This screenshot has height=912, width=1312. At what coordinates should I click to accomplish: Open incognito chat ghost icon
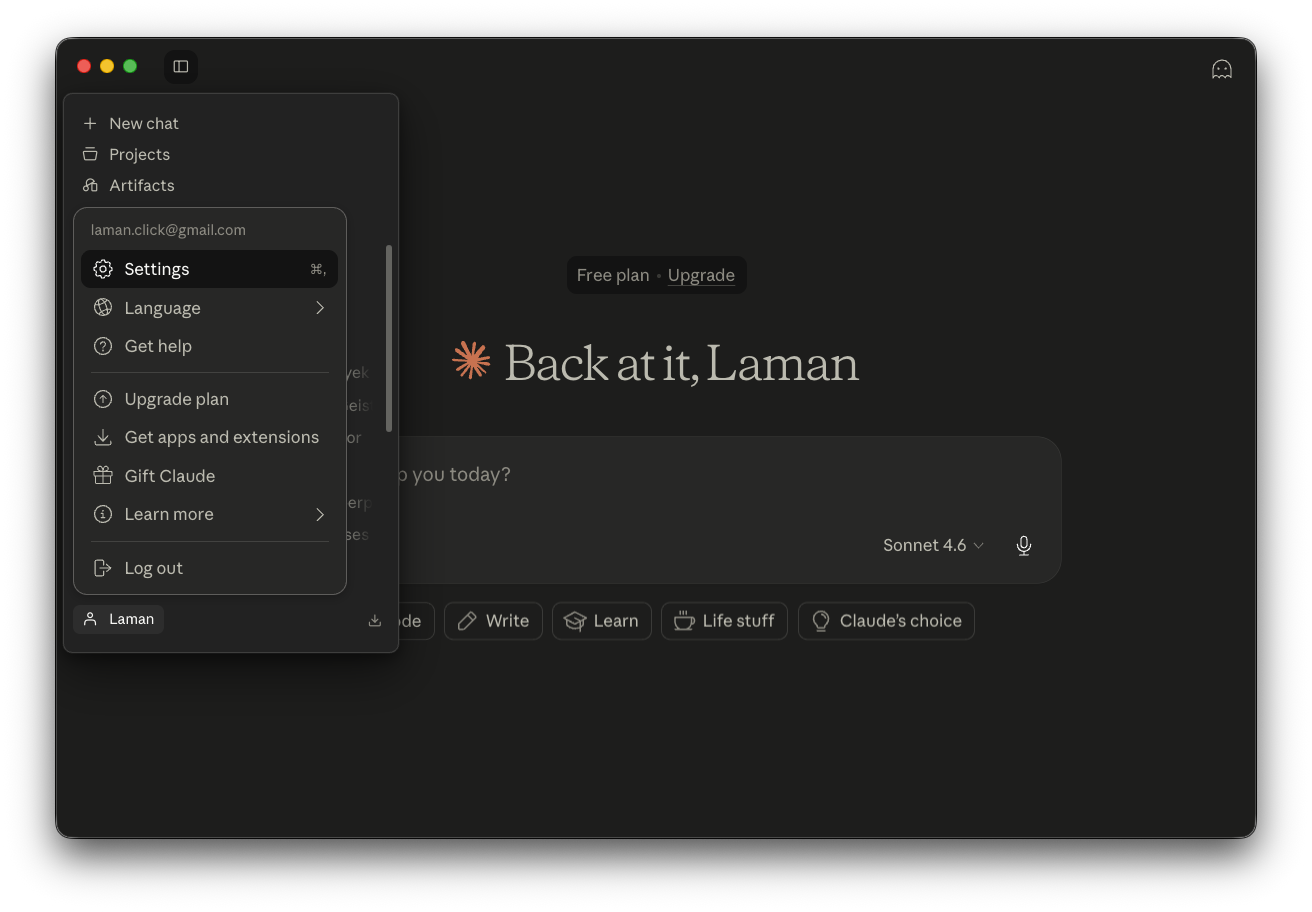(1221, 69)
